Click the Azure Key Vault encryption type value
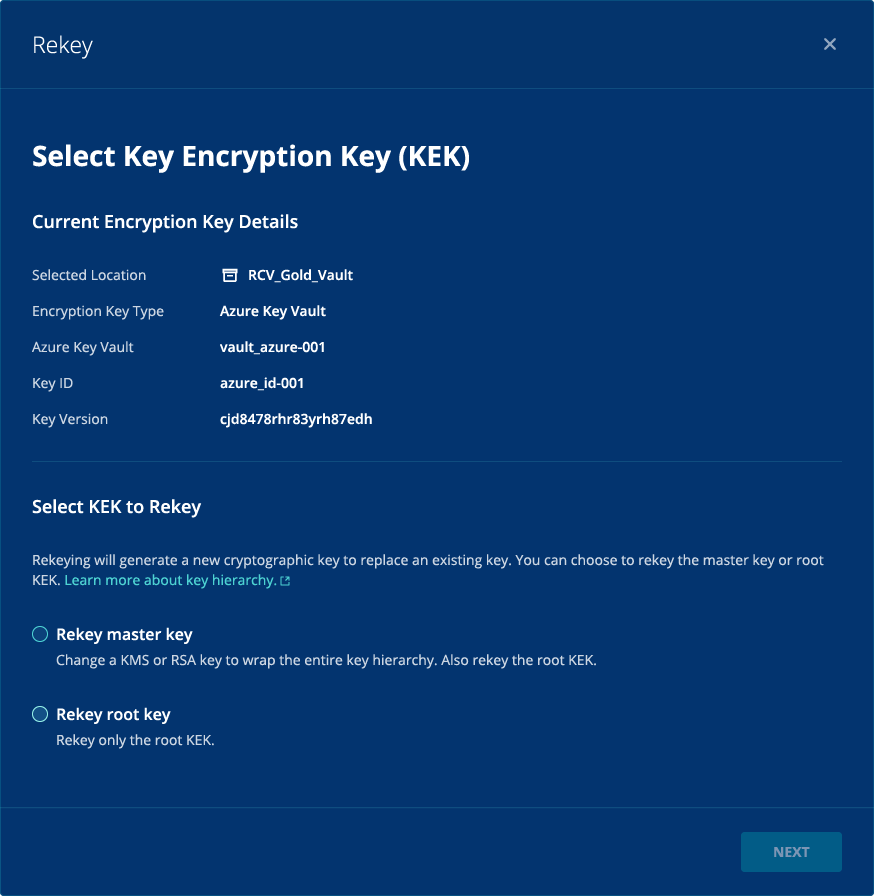This screenshot has width=874, height=896. tap(272, 311)
